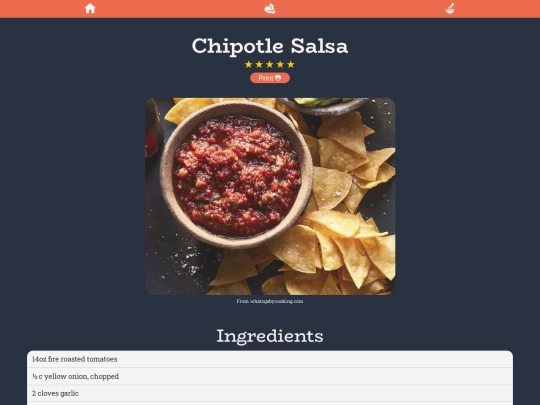The height and width of the screenshot is (405, 540).
Task: Rate the recipe two stars
Action: [259, 64]
